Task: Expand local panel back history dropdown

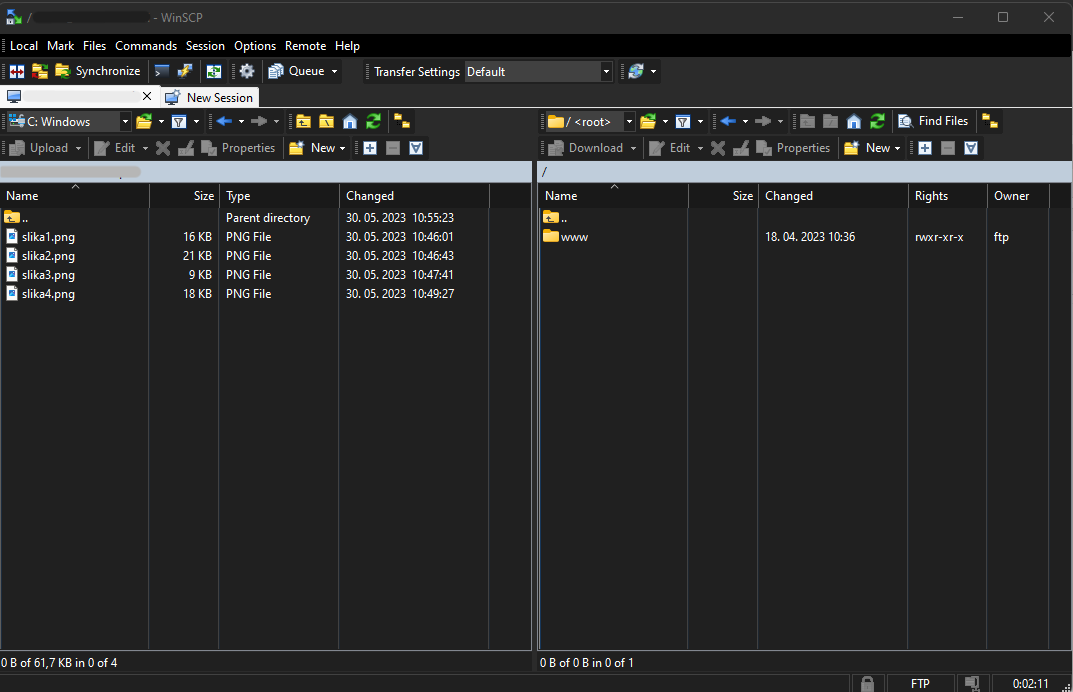Action: click(x=242, y=122)
